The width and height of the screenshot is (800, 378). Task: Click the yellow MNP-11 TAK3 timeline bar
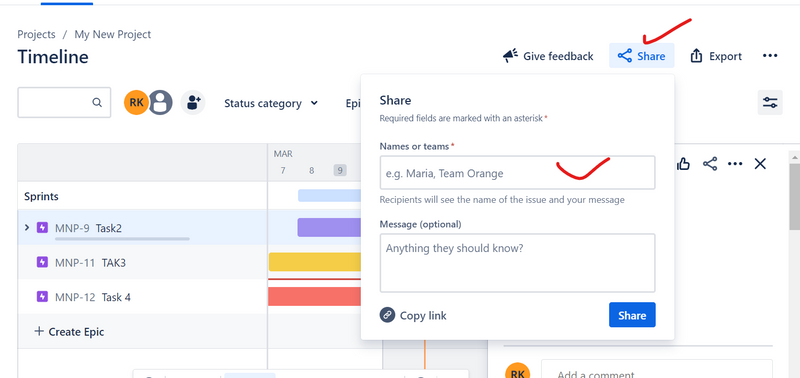[315, 262]
